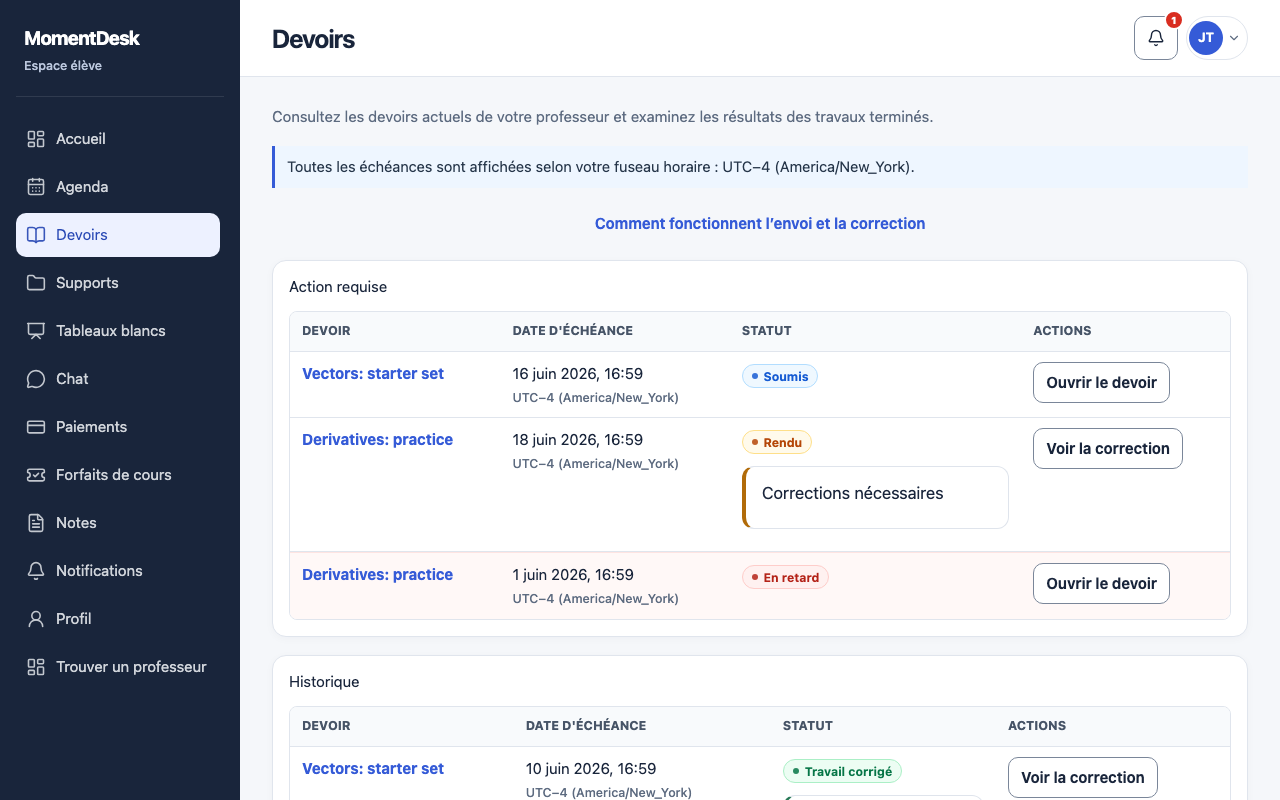Click the Rendu status badge

(777, 442)
